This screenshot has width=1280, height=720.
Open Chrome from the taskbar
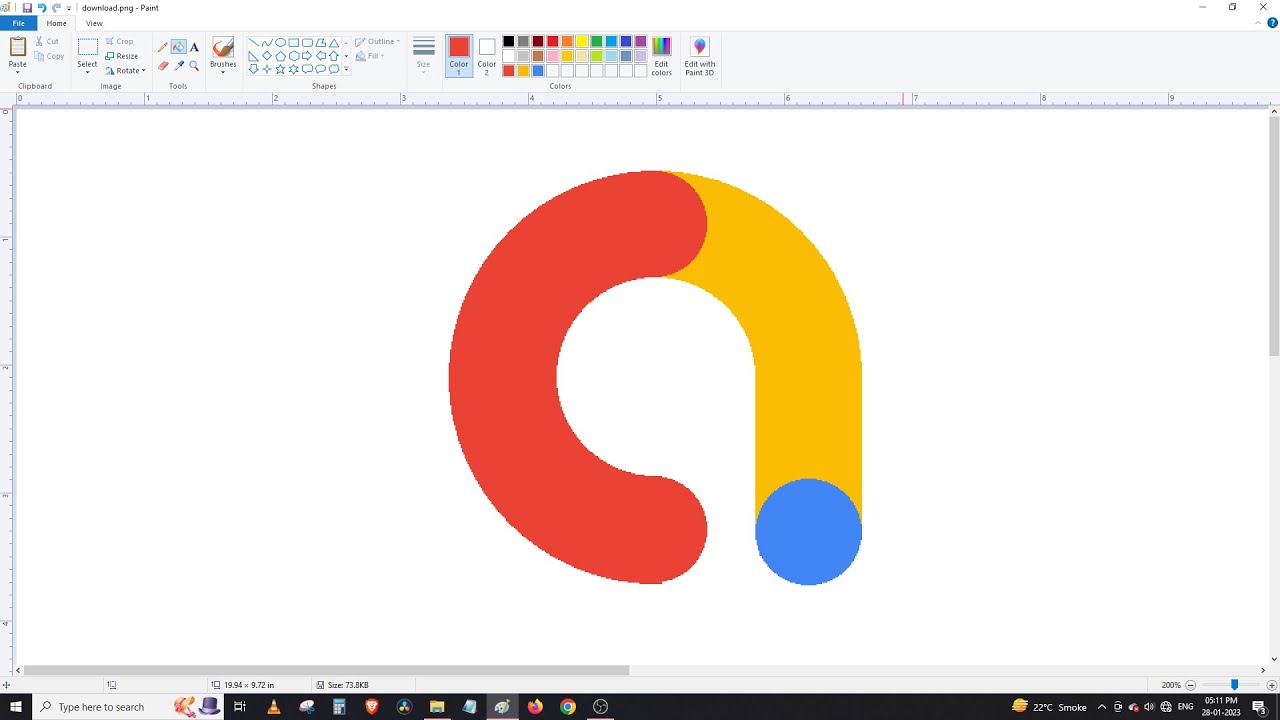click(x=568, y=707)
